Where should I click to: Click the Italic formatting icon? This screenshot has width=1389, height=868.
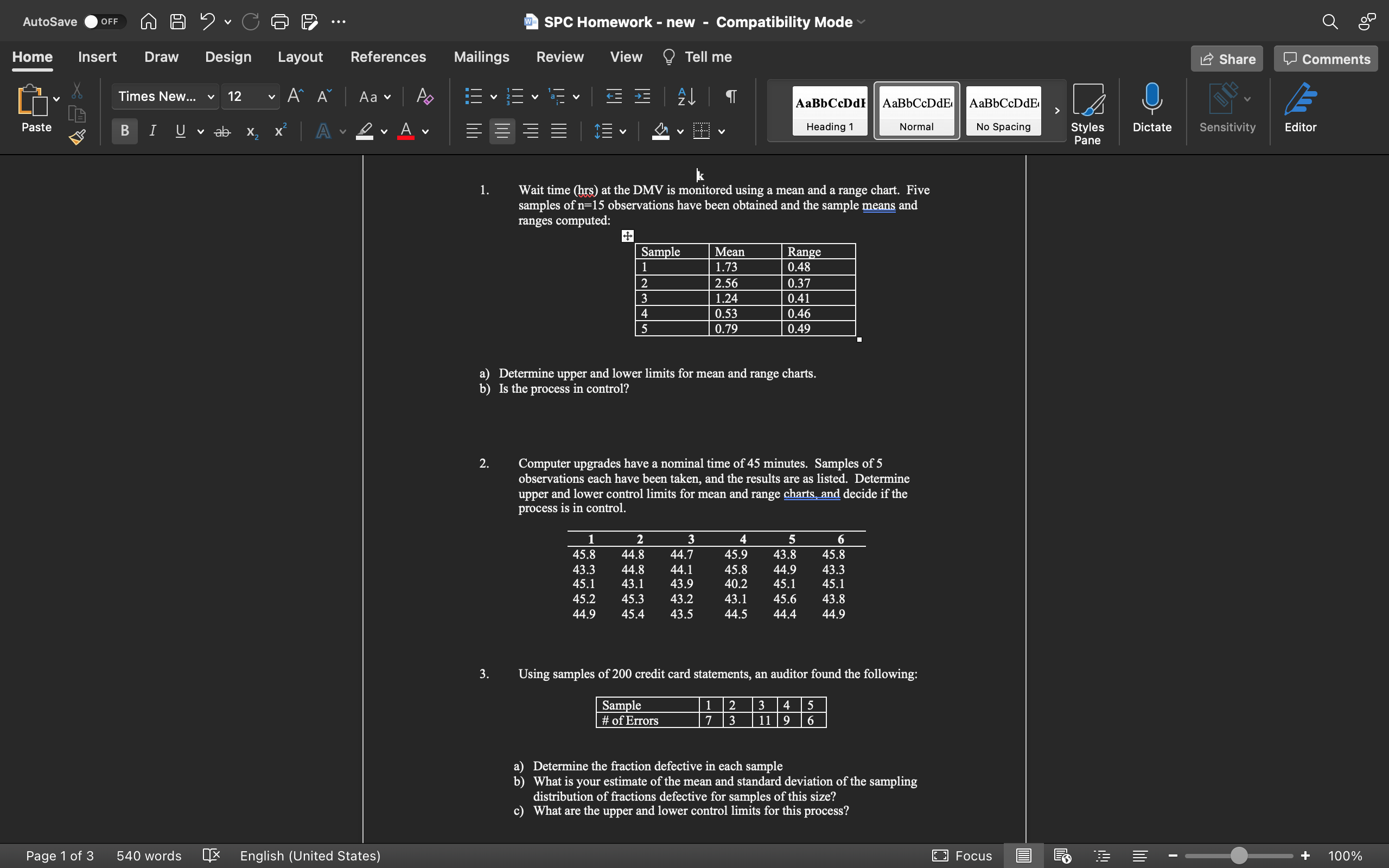coord(152,131)
